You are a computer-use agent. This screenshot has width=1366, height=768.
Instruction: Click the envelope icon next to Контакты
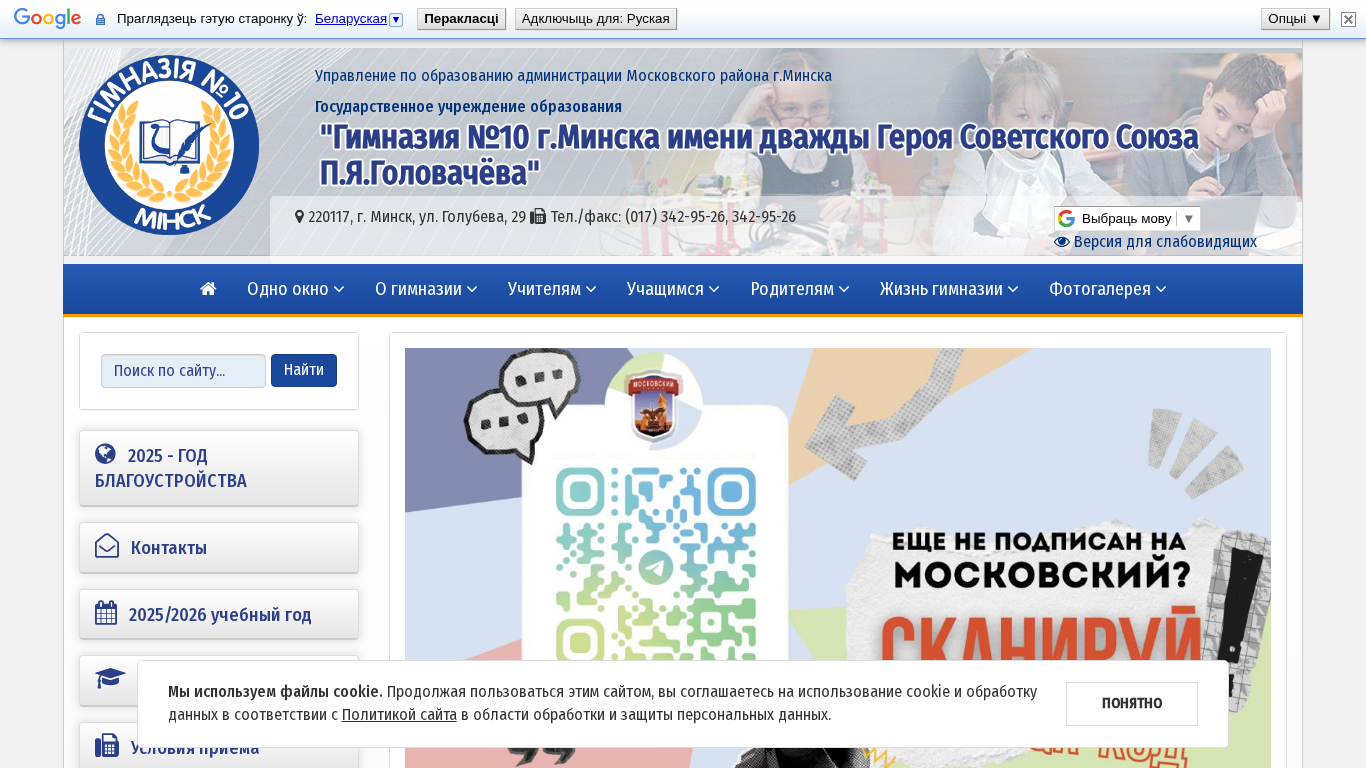click(x=107, y=546)
